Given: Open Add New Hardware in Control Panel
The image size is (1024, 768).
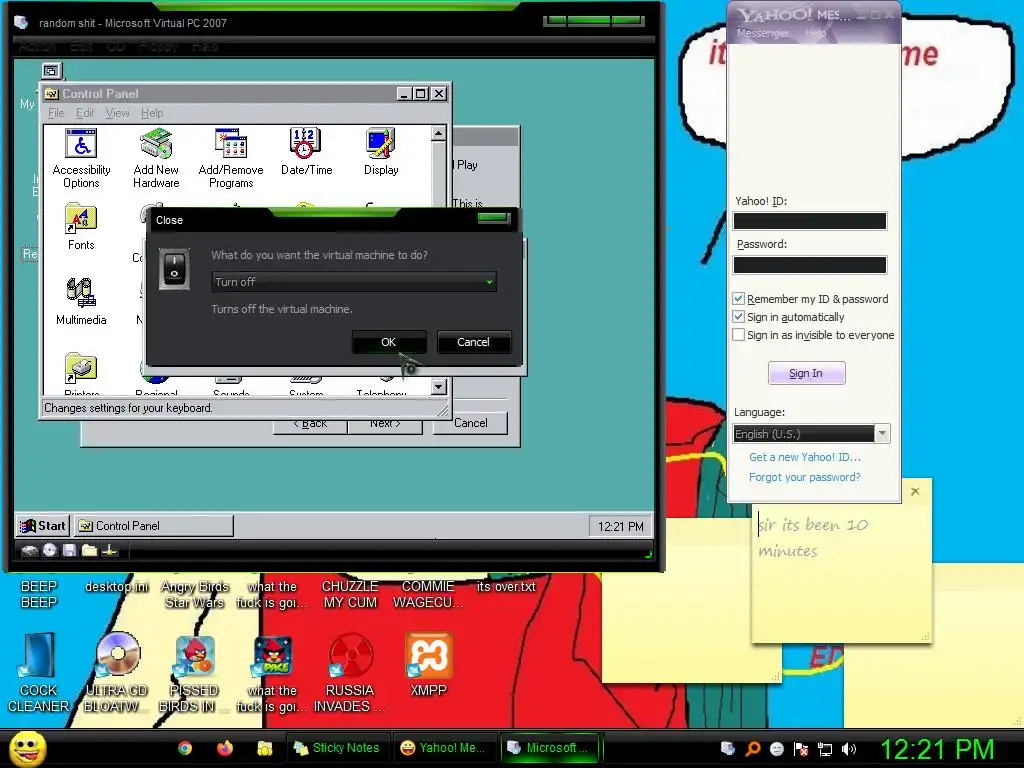Looking at the screenshot, I should (x=156, y=159).
